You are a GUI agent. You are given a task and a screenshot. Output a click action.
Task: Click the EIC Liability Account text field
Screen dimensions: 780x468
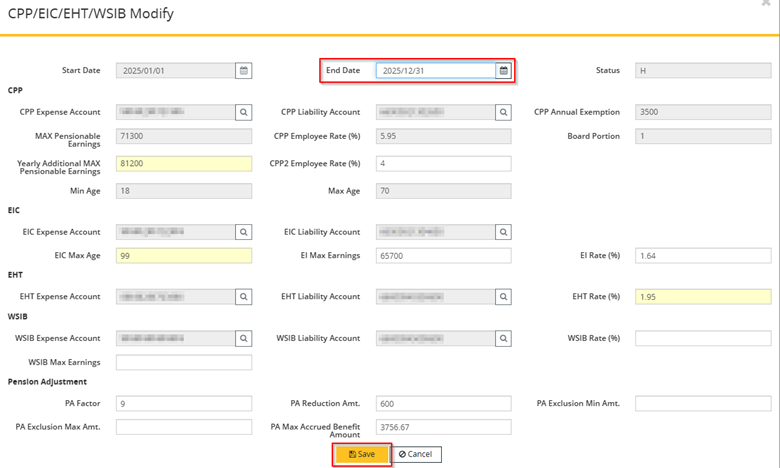436,232
